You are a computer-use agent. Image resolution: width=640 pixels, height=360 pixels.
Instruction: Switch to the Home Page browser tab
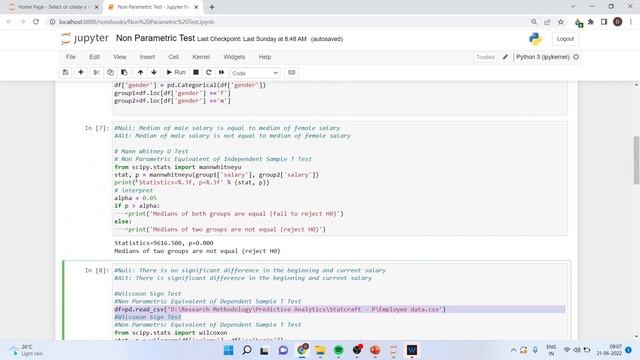(53, 7)
